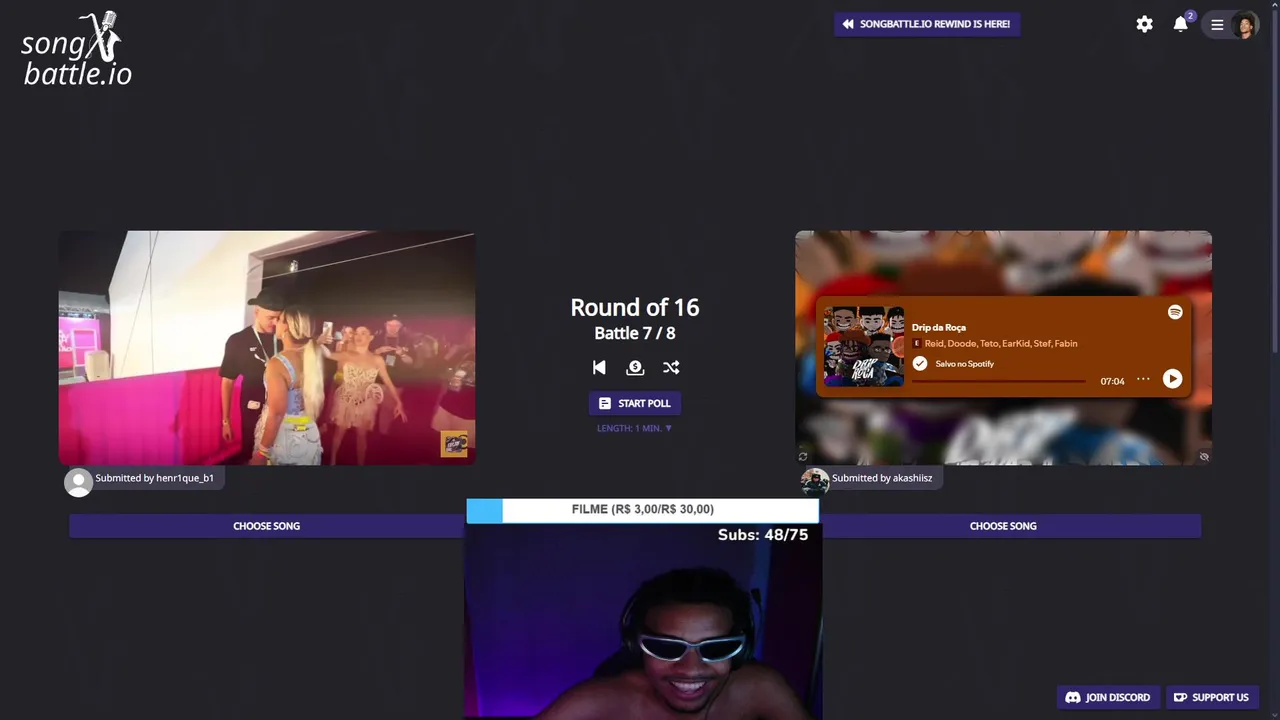Viewport: 1280px width, 720px height.
Task: Hide the right song embed
Action: click(1204, 457)
